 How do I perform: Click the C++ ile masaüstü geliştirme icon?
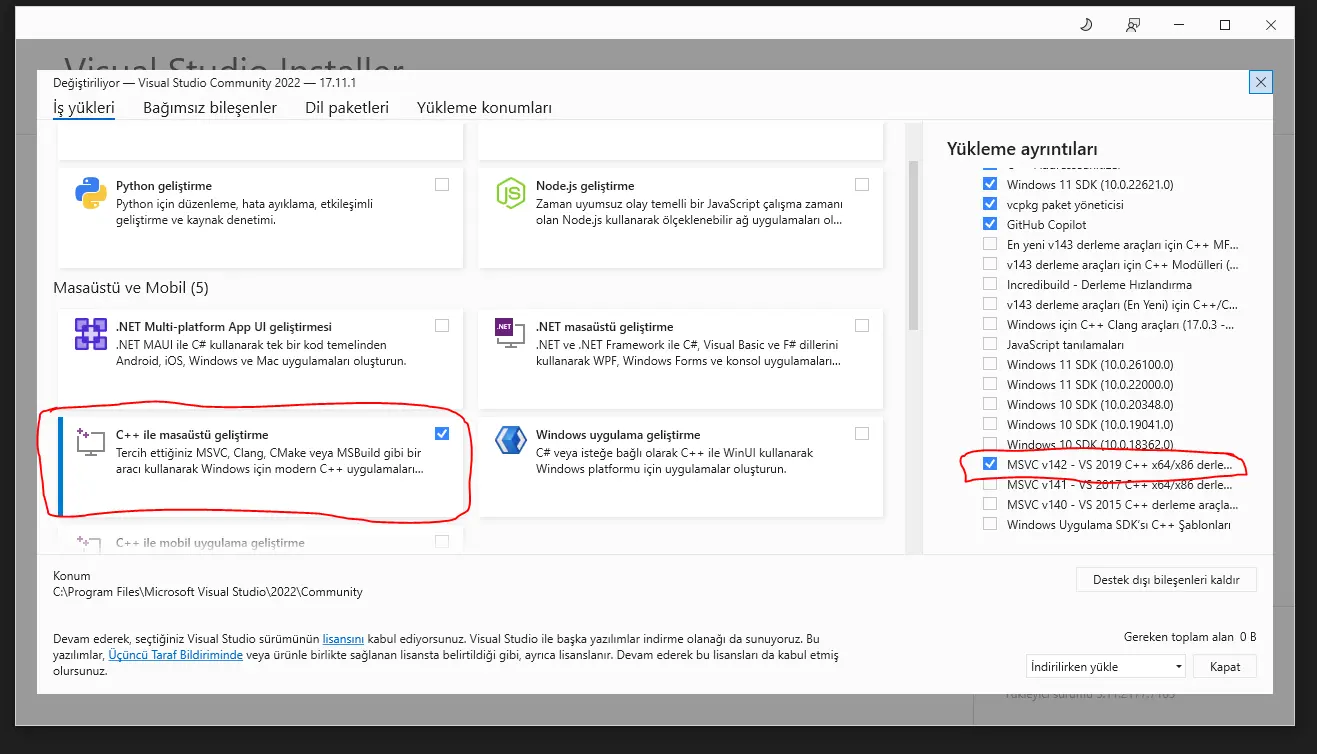(91, 443)
